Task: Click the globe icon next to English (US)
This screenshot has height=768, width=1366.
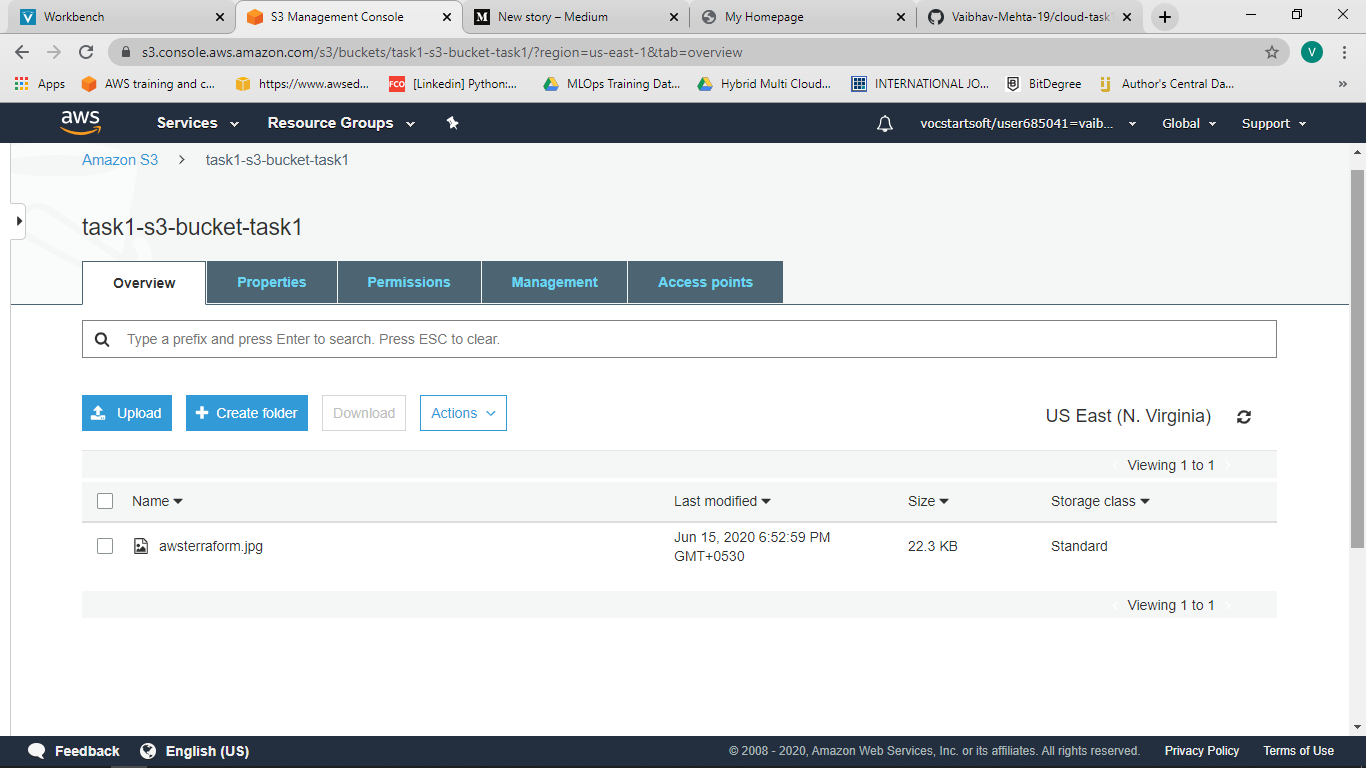Action: point(149,750)
